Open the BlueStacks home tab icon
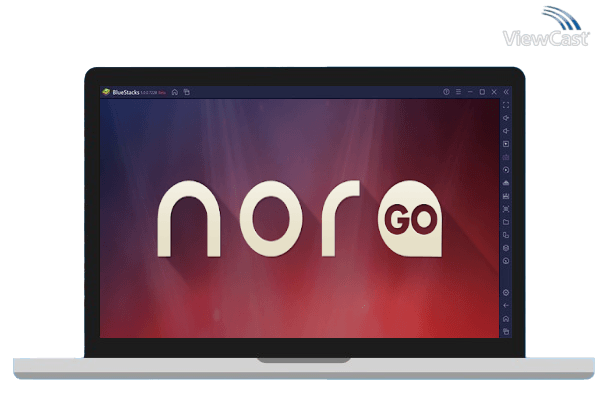 coord(175,92)
